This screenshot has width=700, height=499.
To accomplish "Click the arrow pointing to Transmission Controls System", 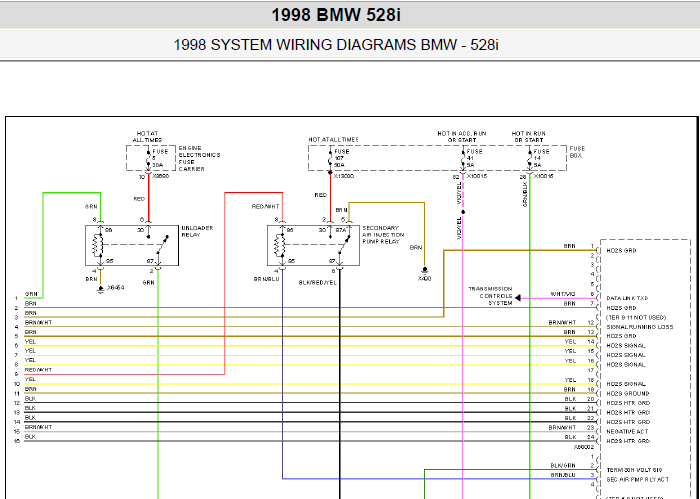I will coord(517,298).
